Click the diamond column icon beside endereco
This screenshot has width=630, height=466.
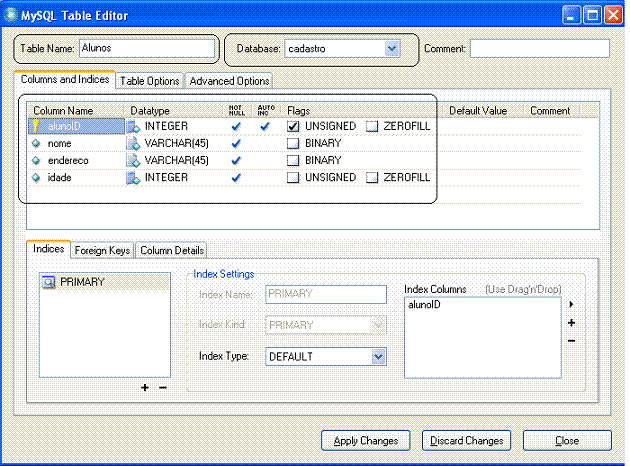click(36, 161)
